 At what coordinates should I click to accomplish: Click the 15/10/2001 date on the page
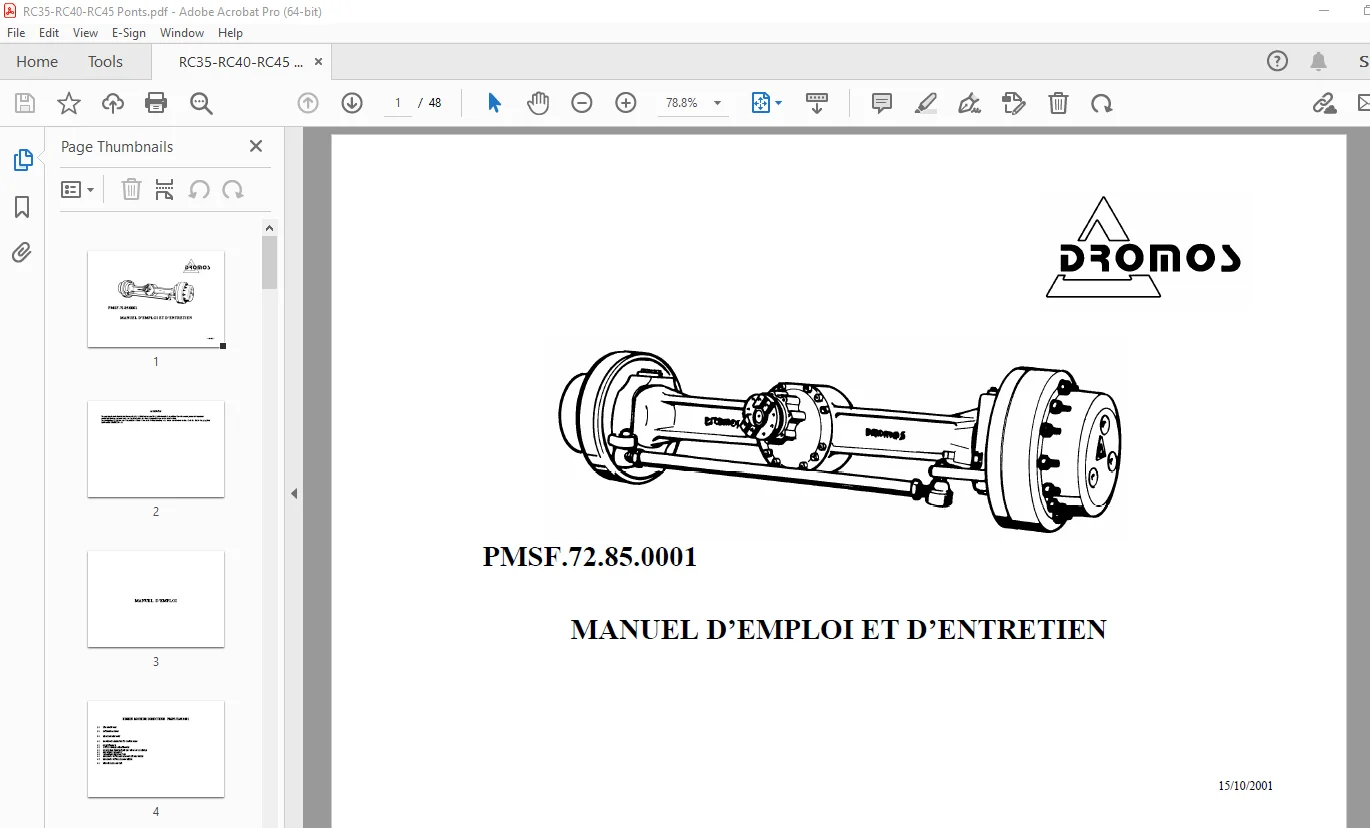[1245, 786]
